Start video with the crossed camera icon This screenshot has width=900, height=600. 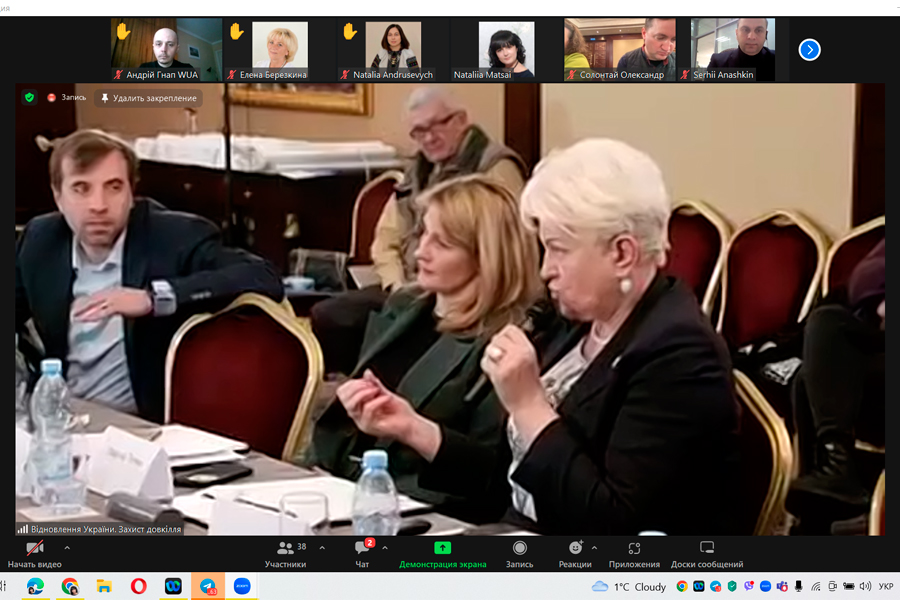34,548
